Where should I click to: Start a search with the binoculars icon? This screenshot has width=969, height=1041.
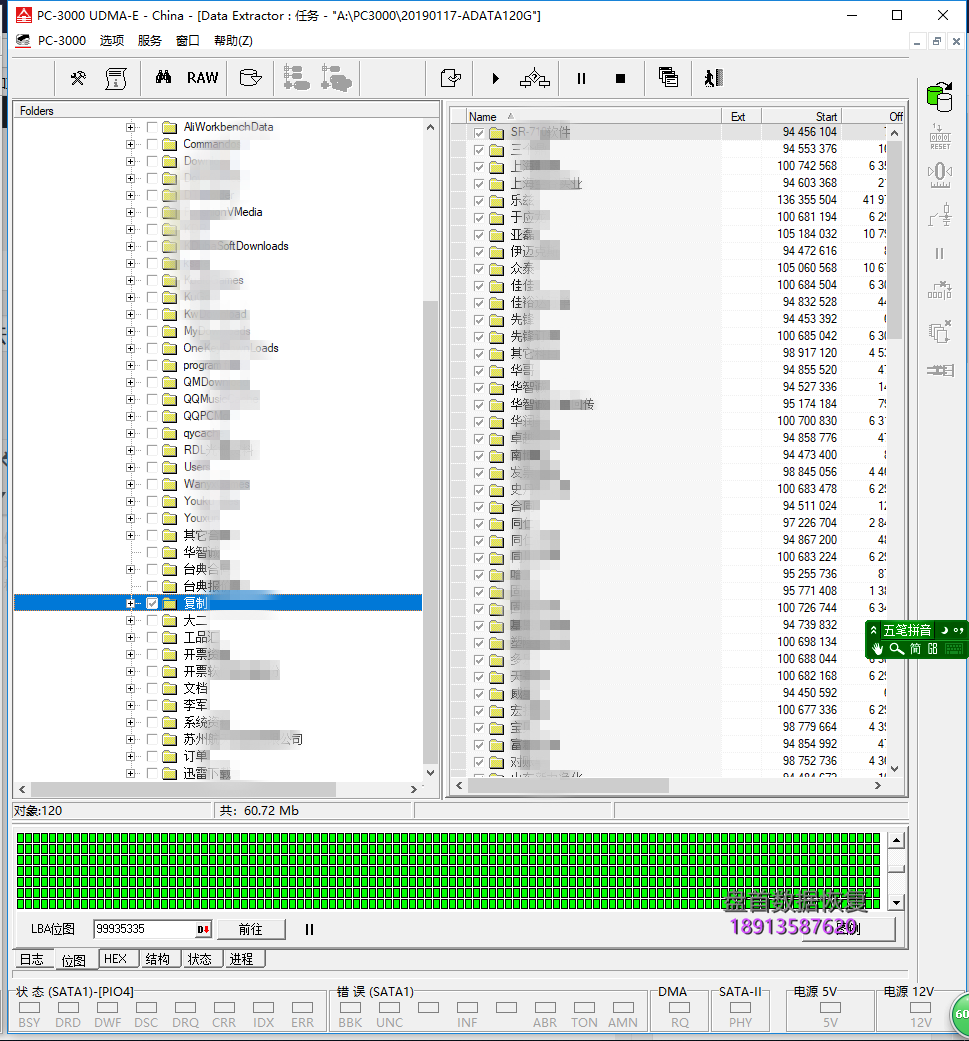click(165, 77)
